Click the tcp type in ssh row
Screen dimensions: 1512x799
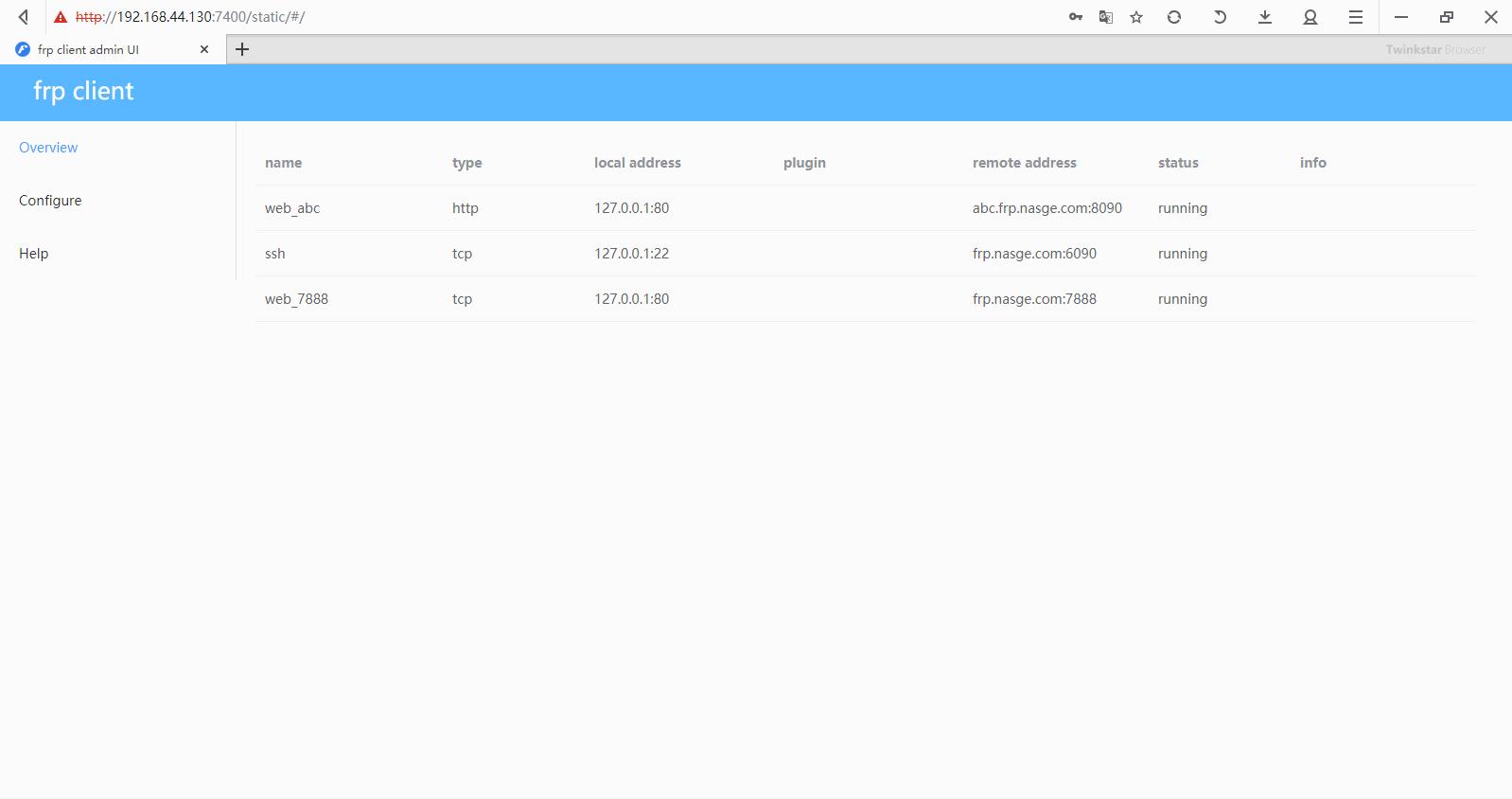[462, 254]
